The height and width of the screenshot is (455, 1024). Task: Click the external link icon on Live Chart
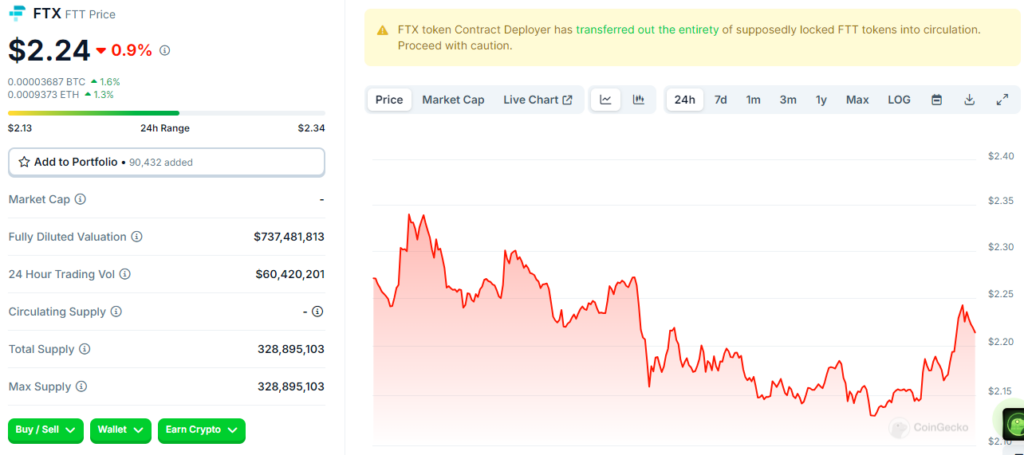point(568,100)
